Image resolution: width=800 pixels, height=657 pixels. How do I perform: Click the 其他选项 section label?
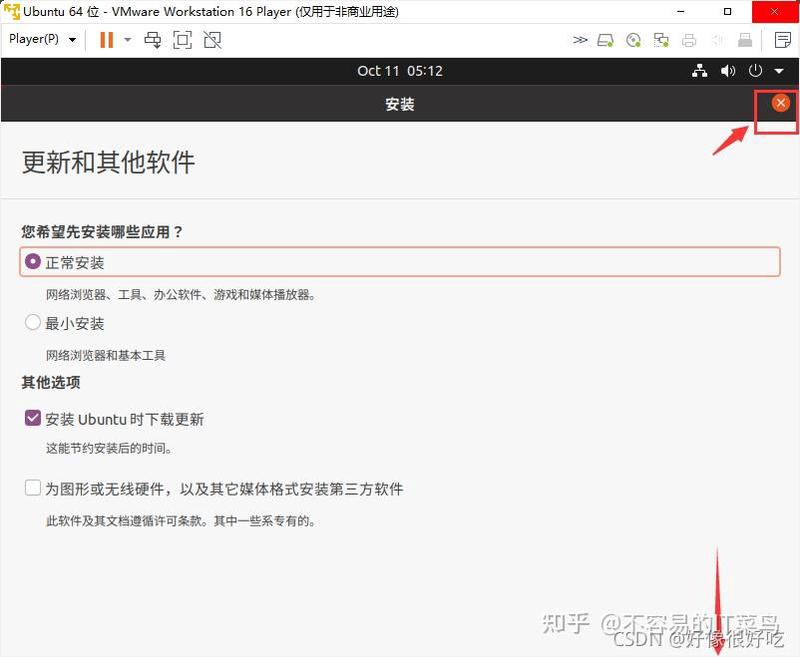(51, 383)
